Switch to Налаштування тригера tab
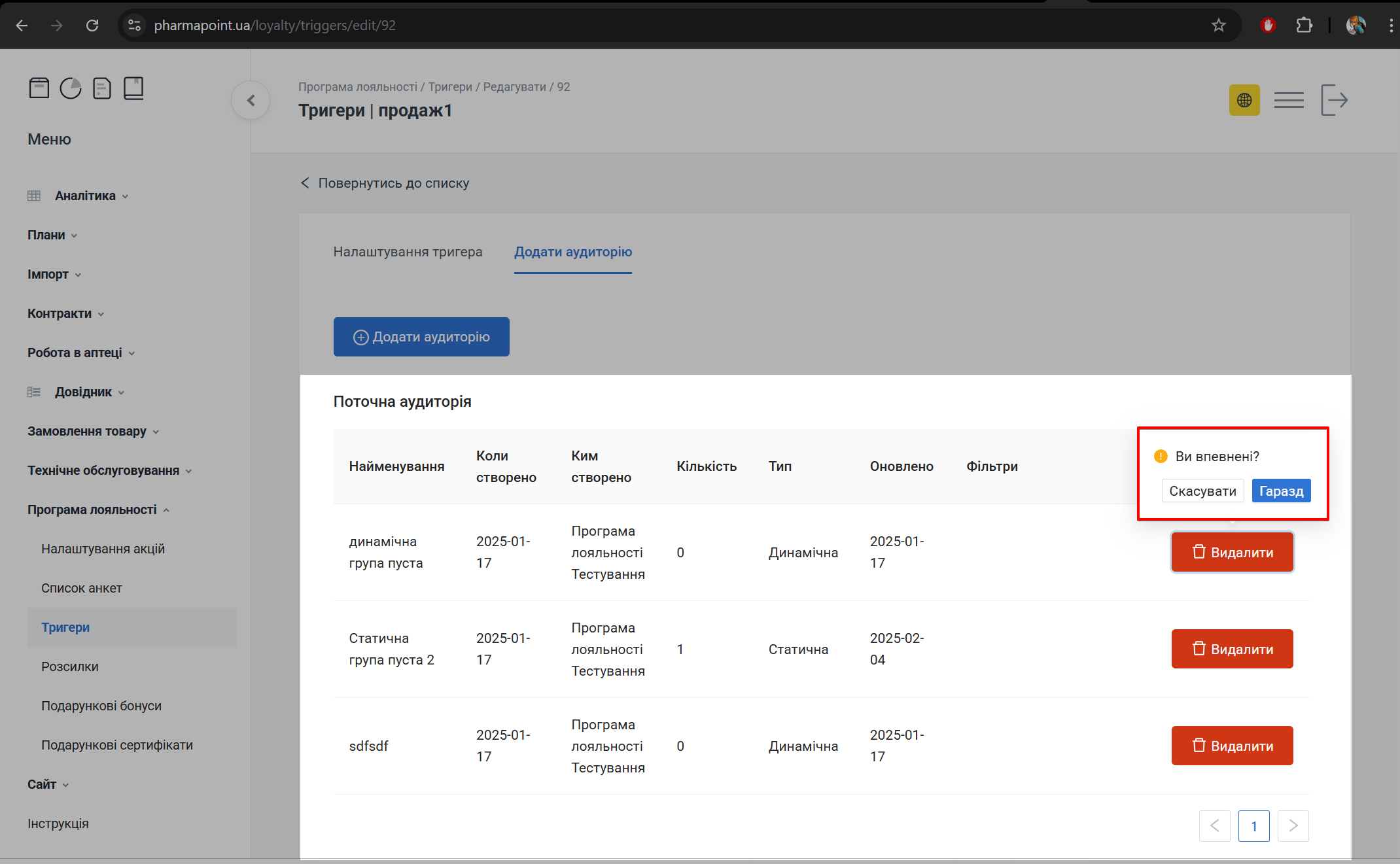Screen dimensions: 1400x864 (408, 252)
